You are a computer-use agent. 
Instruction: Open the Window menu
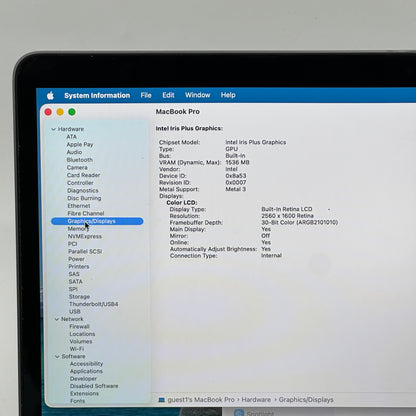pyautogui.click(x=198, y=95)
